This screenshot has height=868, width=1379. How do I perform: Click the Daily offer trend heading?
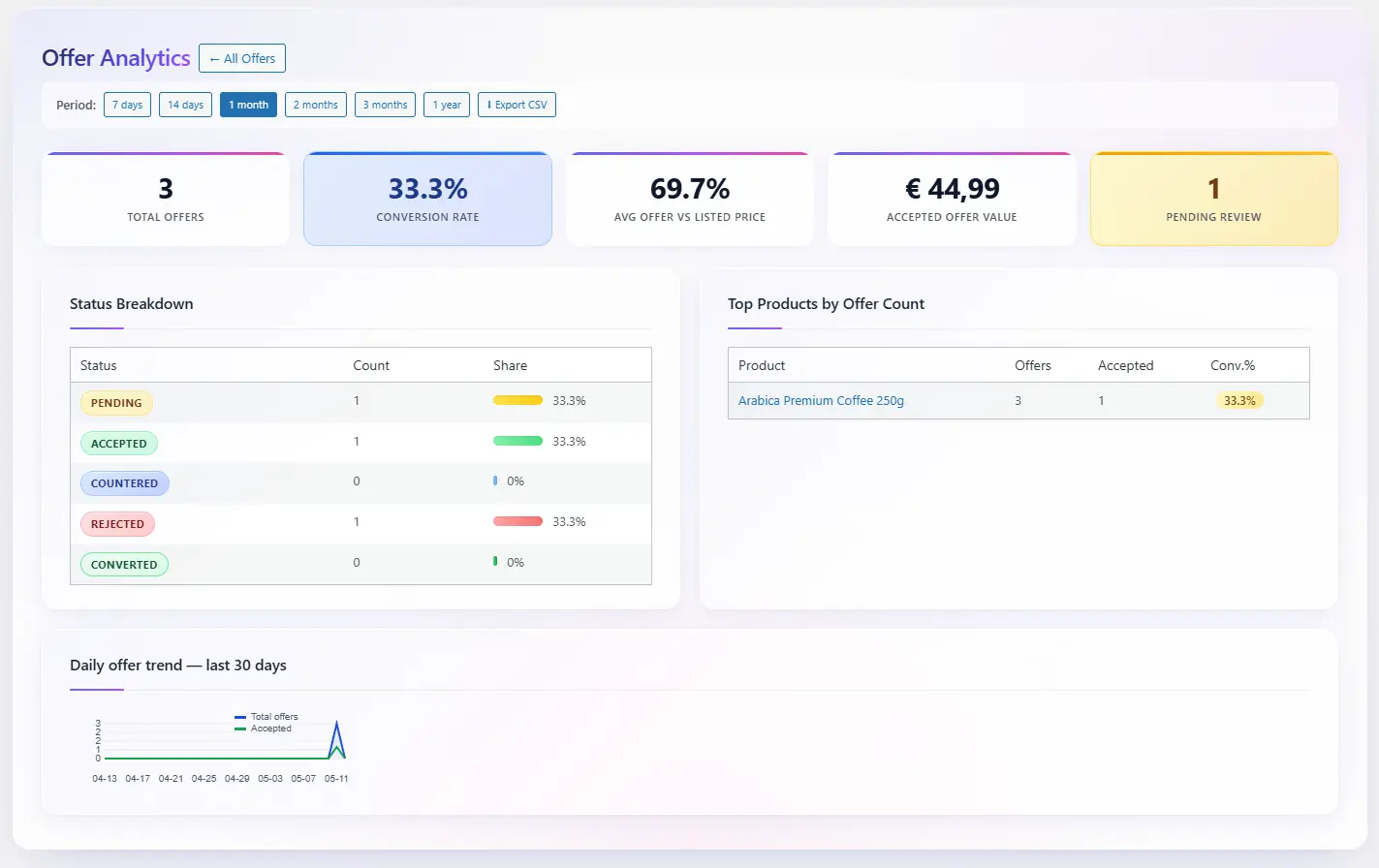click(x=178, y=665)
